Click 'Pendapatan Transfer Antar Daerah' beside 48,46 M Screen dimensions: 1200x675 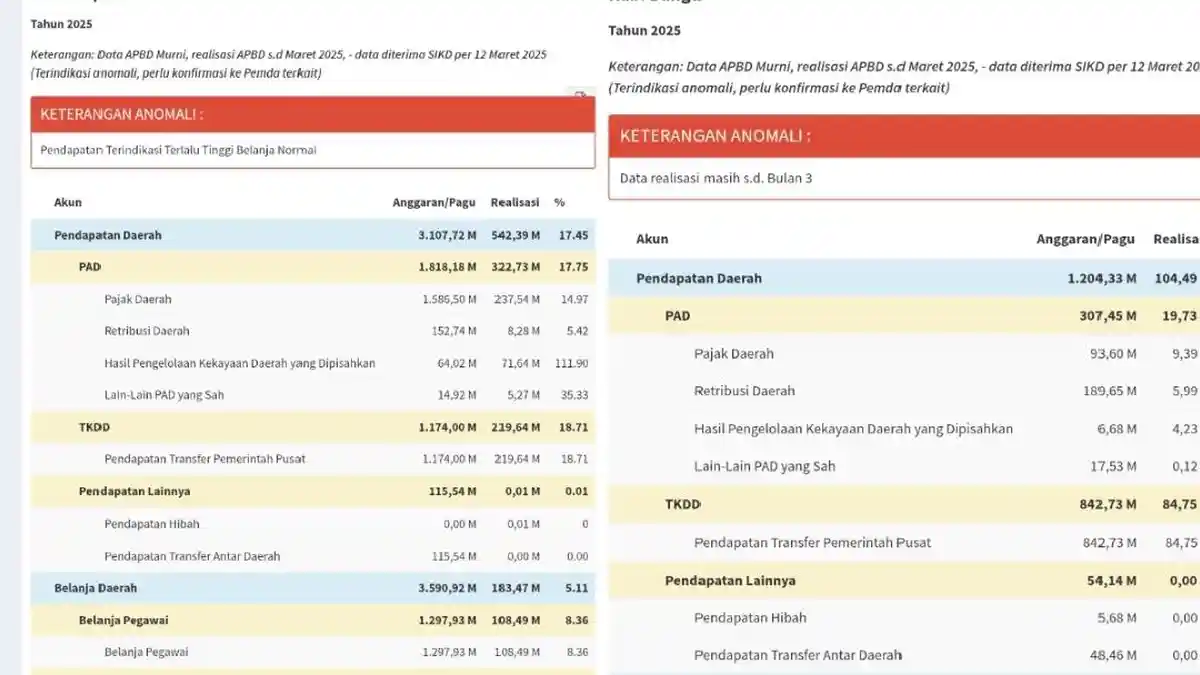point(798,655)
